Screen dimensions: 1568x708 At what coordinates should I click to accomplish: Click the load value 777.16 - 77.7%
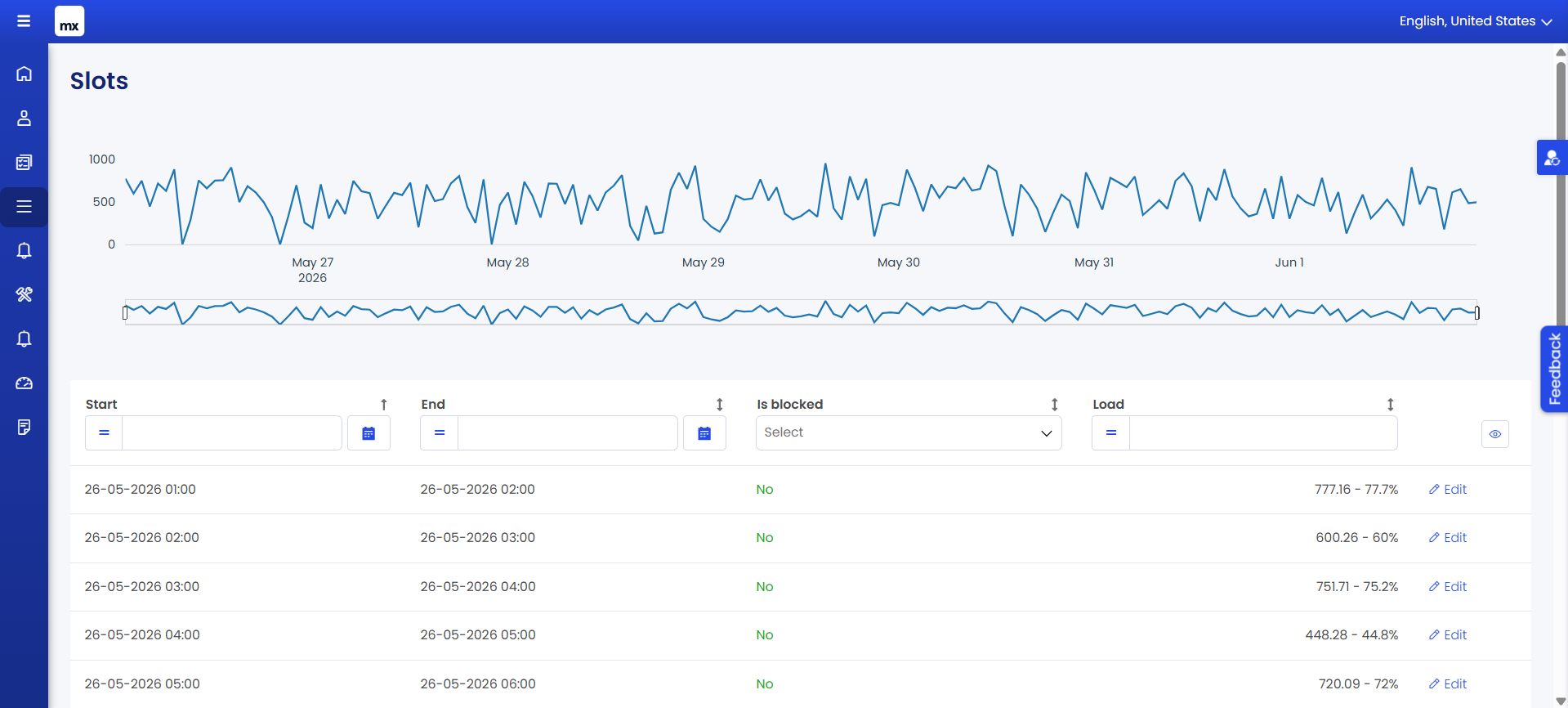click(x=1356, y=490)
